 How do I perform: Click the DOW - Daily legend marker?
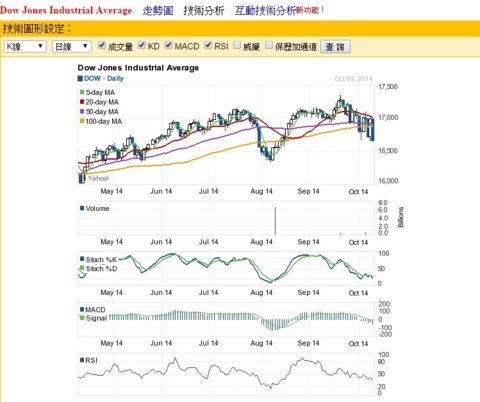click(x=80, y=79)
